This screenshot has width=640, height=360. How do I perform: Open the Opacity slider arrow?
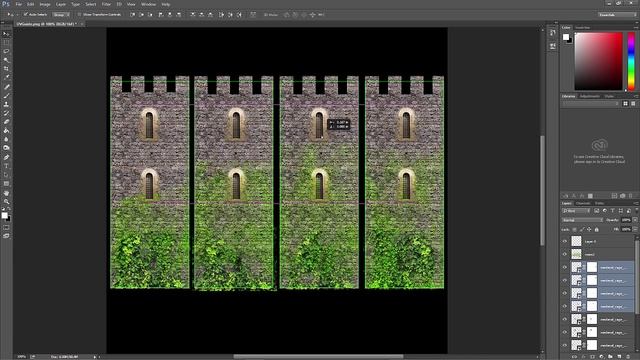click(635, 220)
